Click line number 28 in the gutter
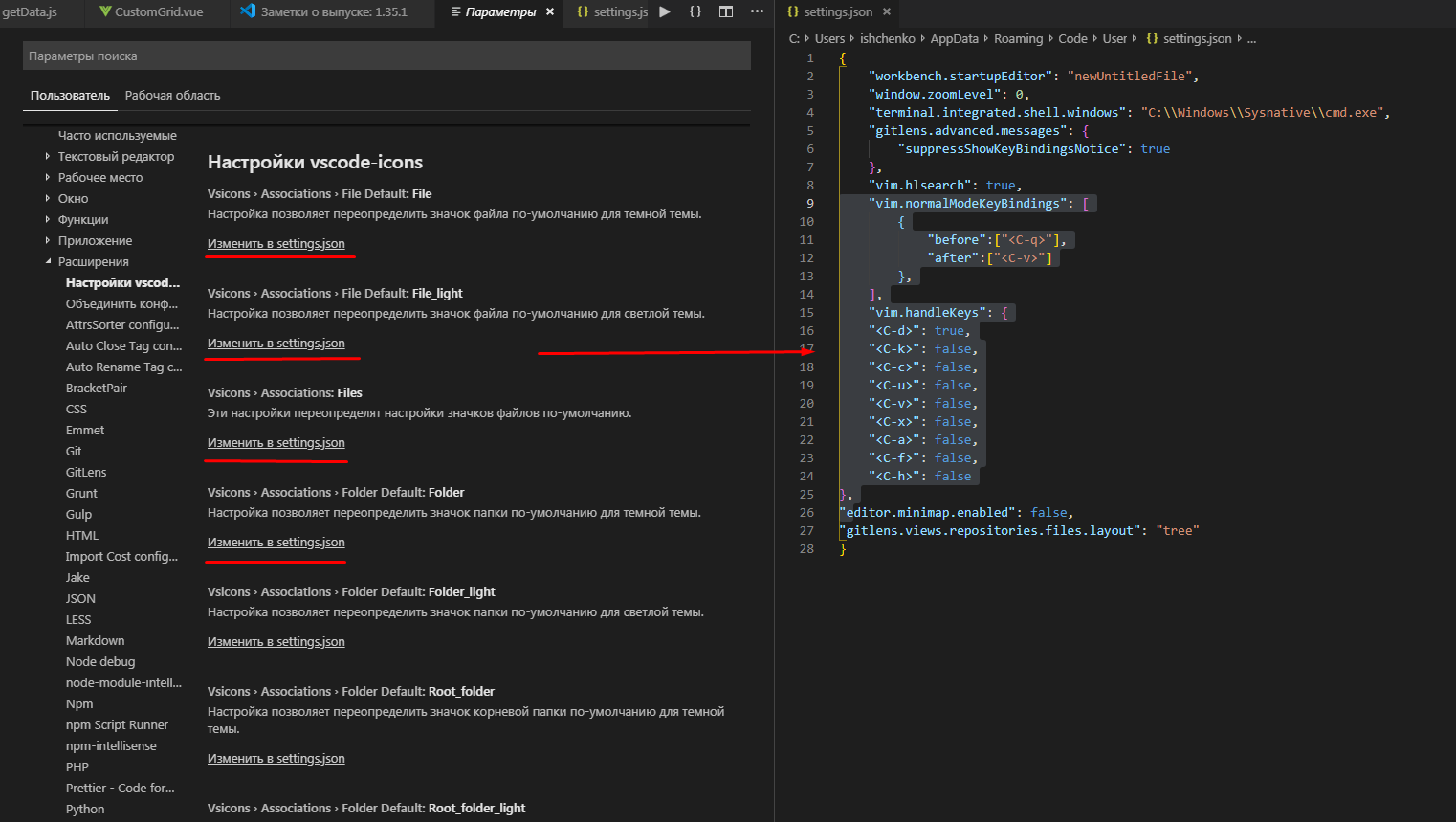Screen dimensions: 1456x822 click(806, 548)
